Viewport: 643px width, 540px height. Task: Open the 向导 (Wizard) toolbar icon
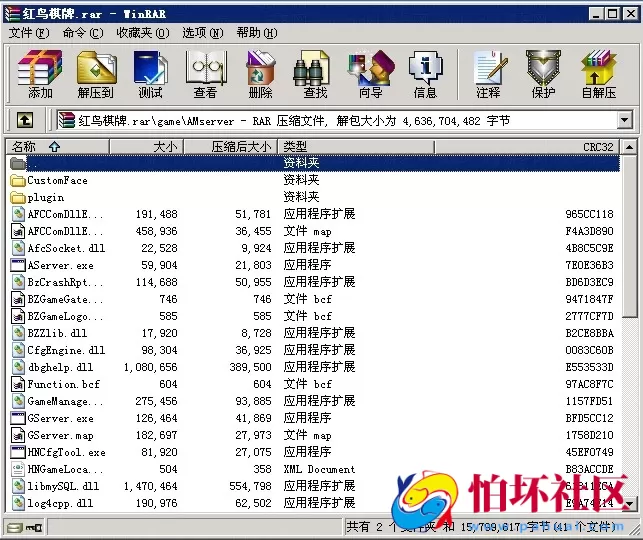tap(371, 75)
